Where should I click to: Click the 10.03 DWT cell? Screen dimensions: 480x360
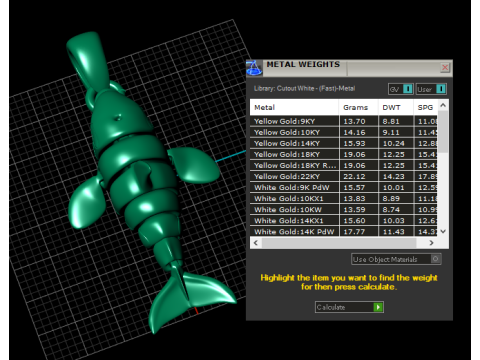[396, 220]
